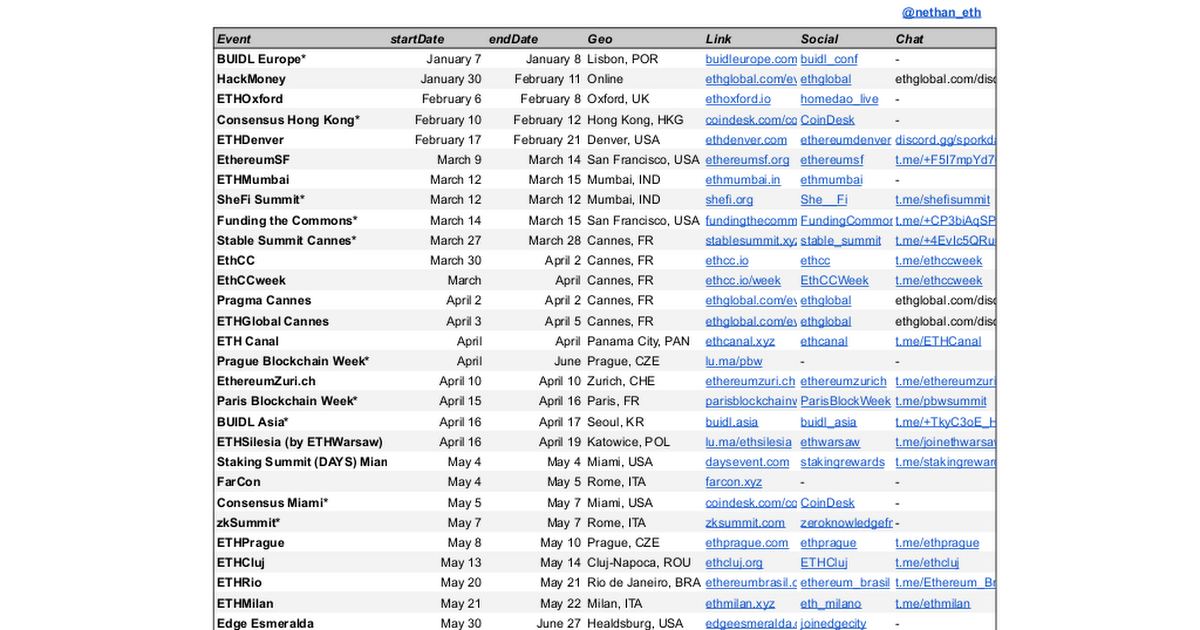Open stable_summit social link
Image resolution: width=1200 pixels, height=630 pixels.
(841, 240)
